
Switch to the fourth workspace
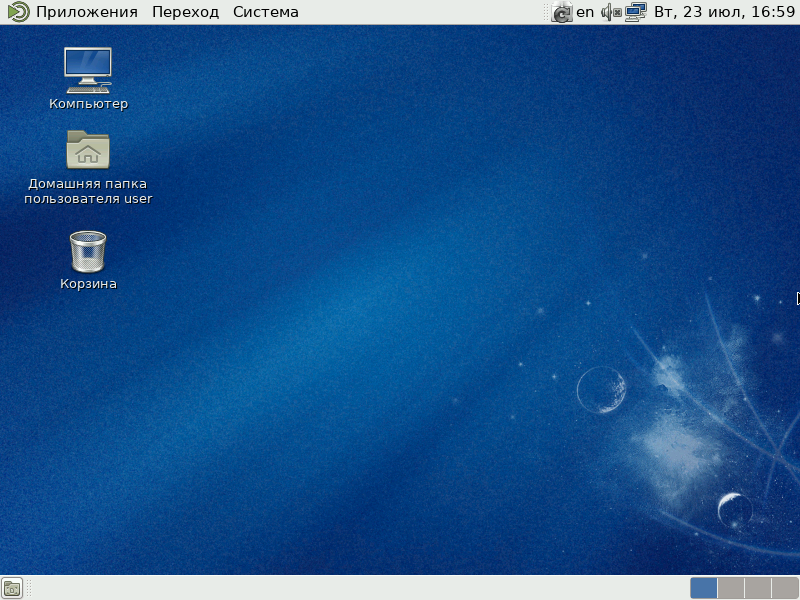point(785,588)
